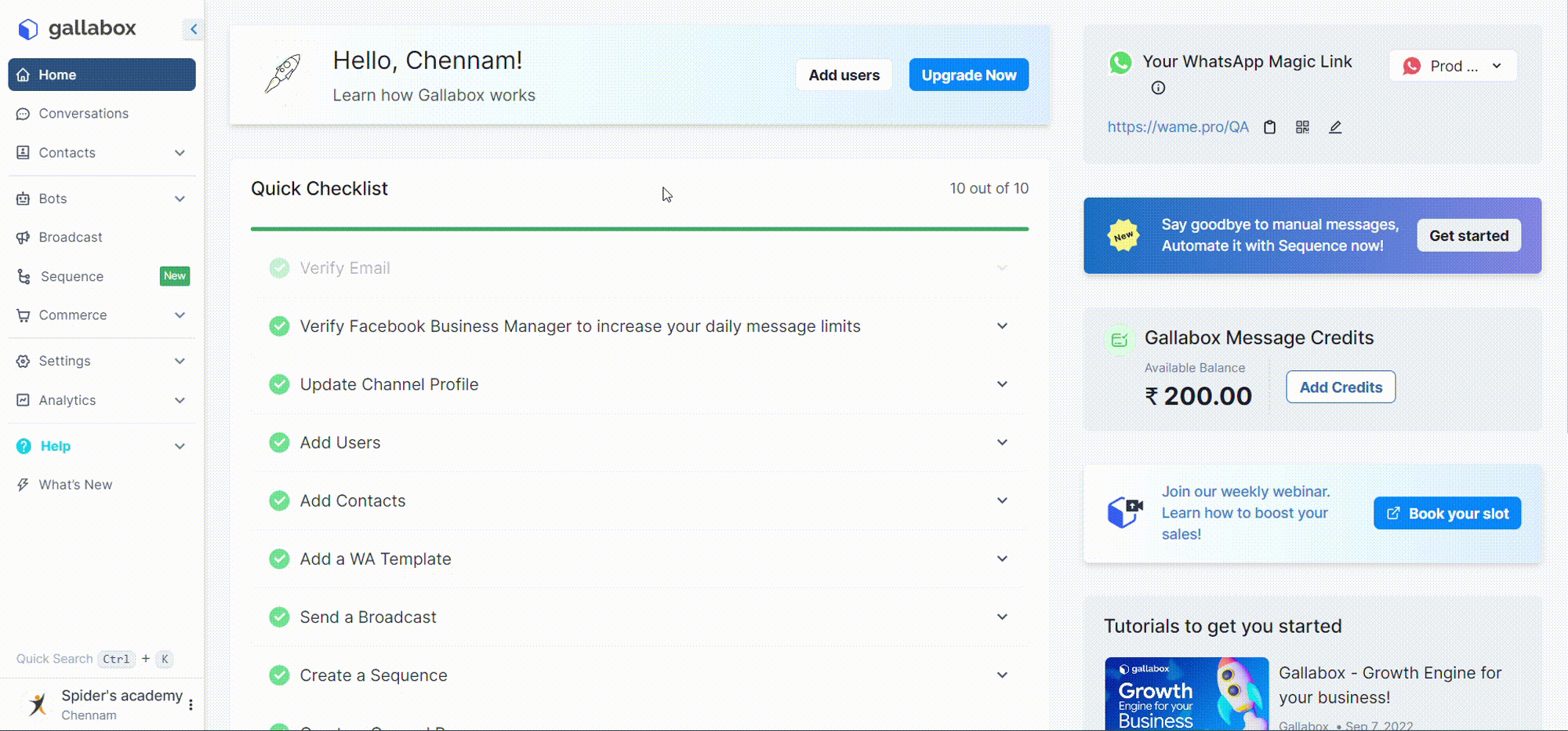Screen dimensions: 1568x731
Task: Click the Create a Sequence check mark
Action: [x=279, y=675]
